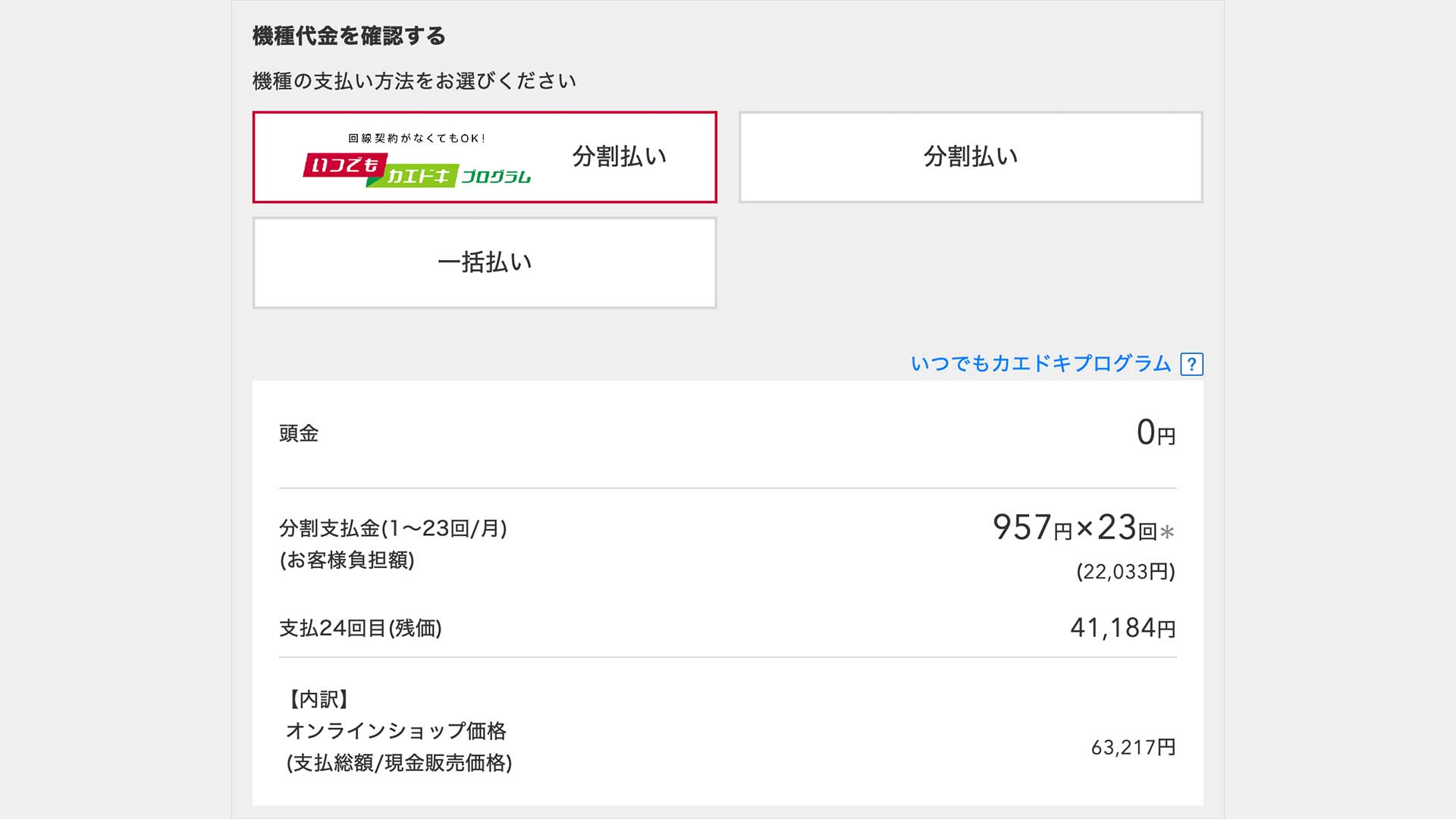
Task: Click the 頭金 row label
Action: (x=299, y=434)
